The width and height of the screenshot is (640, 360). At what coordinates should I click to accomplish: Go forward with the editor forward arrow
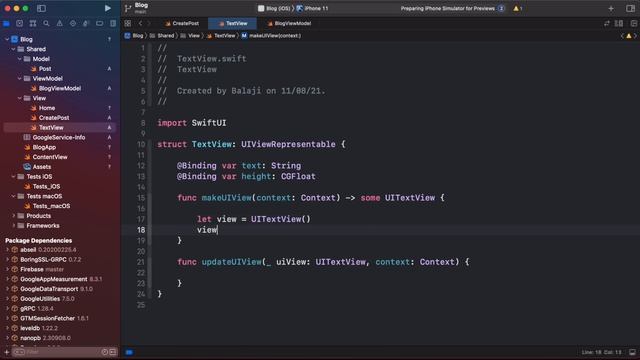pyautogui.click(x=149, y=24)
